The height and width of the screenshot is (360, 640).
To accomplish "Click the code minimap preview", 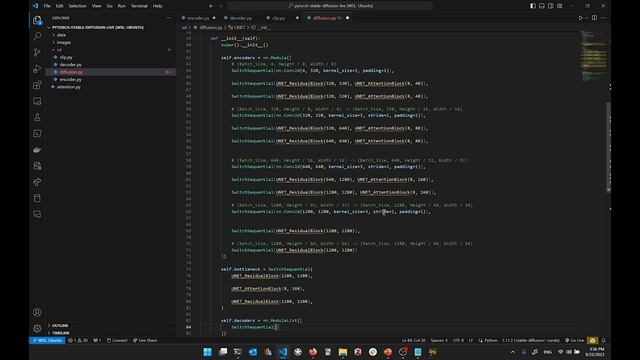I will point(593,55).
